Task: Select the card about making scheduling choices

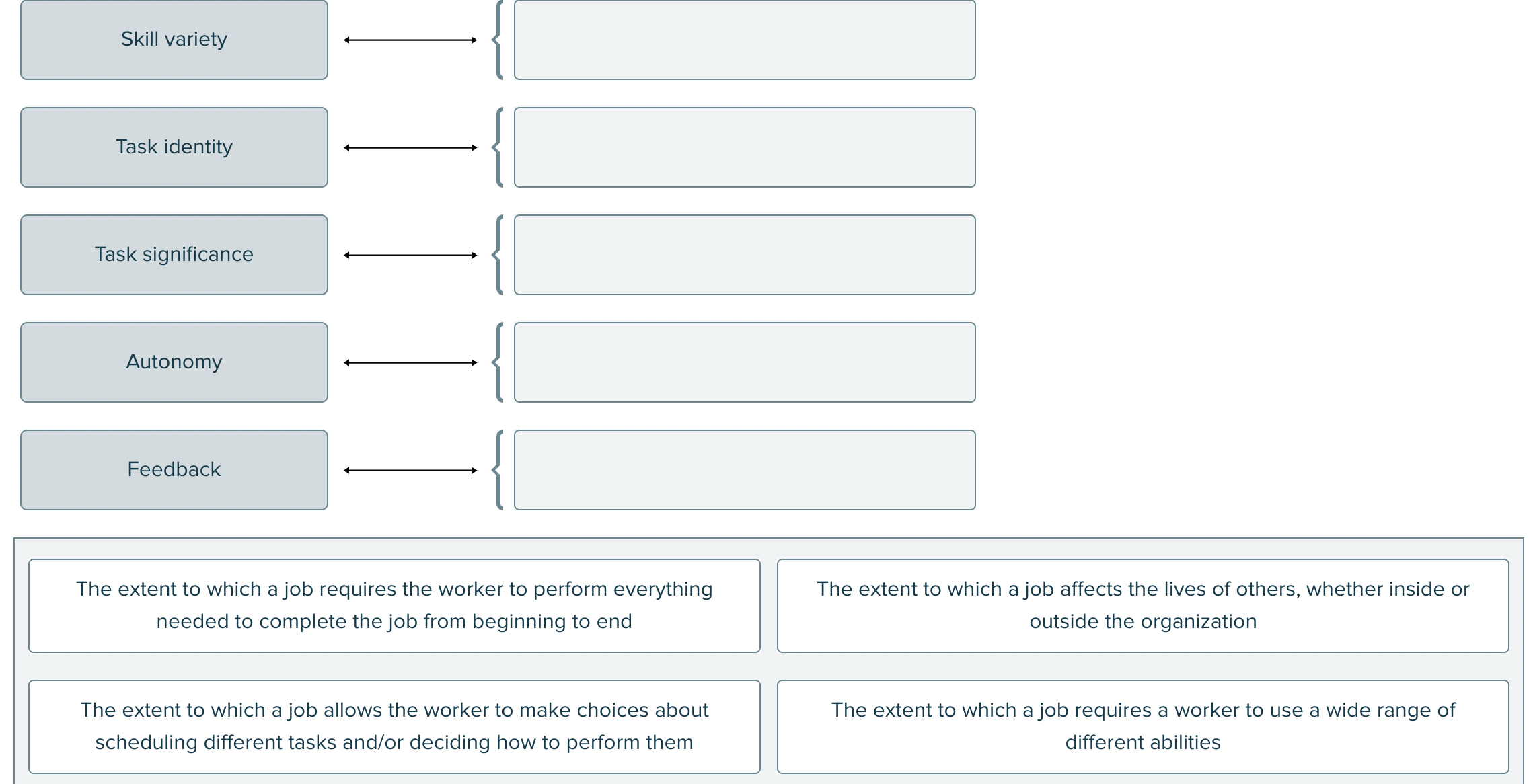Action: tap(394, 726)
